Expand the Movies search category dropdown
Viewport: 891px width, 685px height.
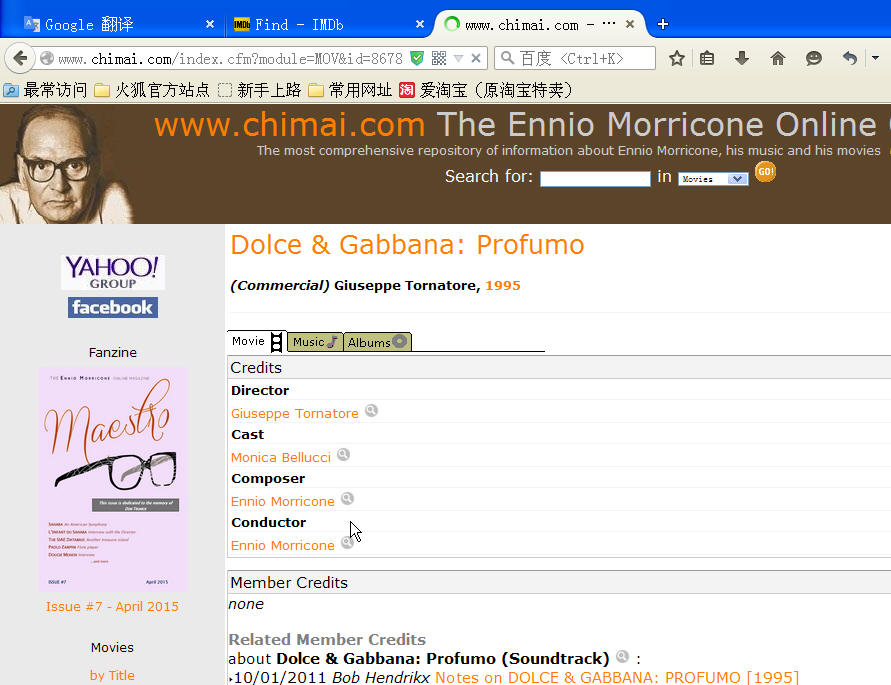click(713, 179)
